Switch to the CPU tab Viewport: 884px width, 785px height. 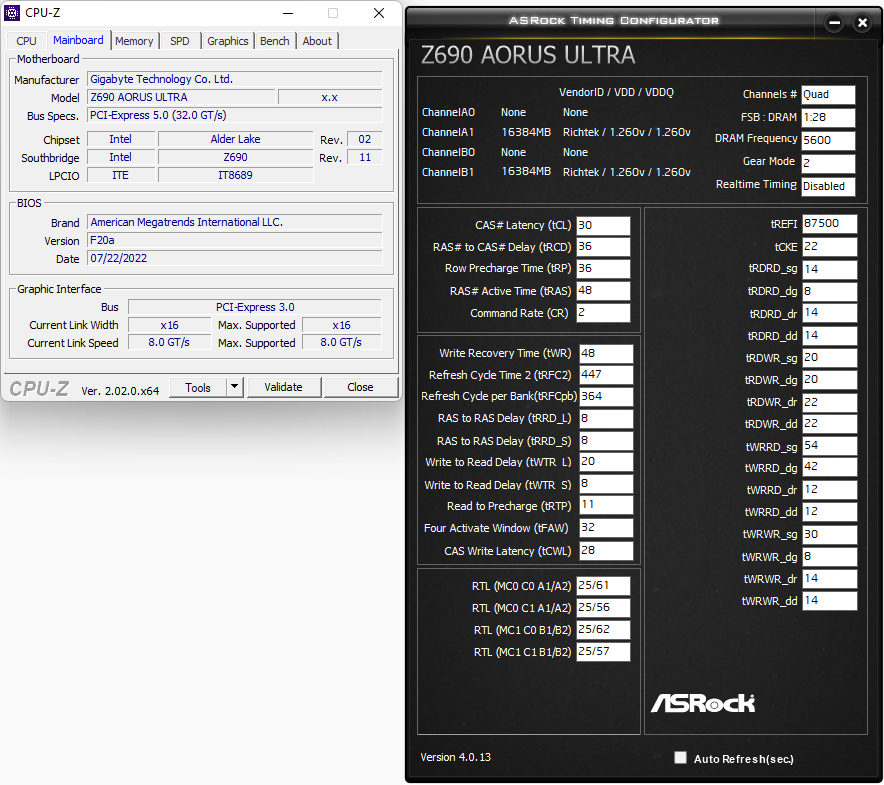coord(26,41)
